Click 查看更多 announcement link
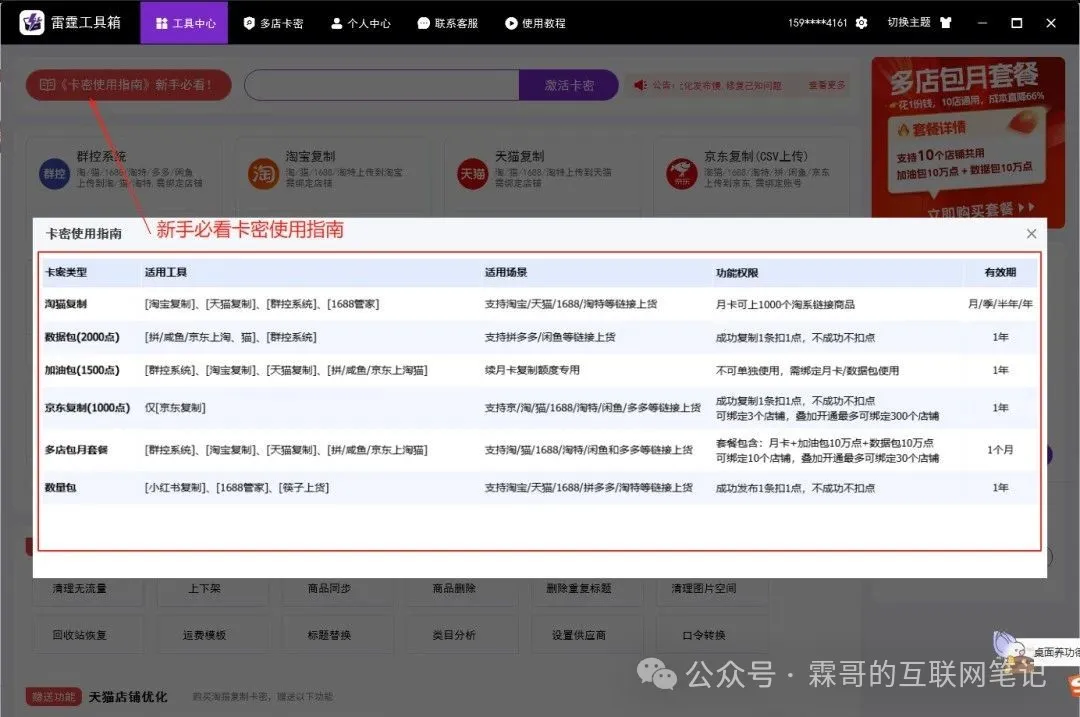1080x717 pixels. (x=826, y=85)
